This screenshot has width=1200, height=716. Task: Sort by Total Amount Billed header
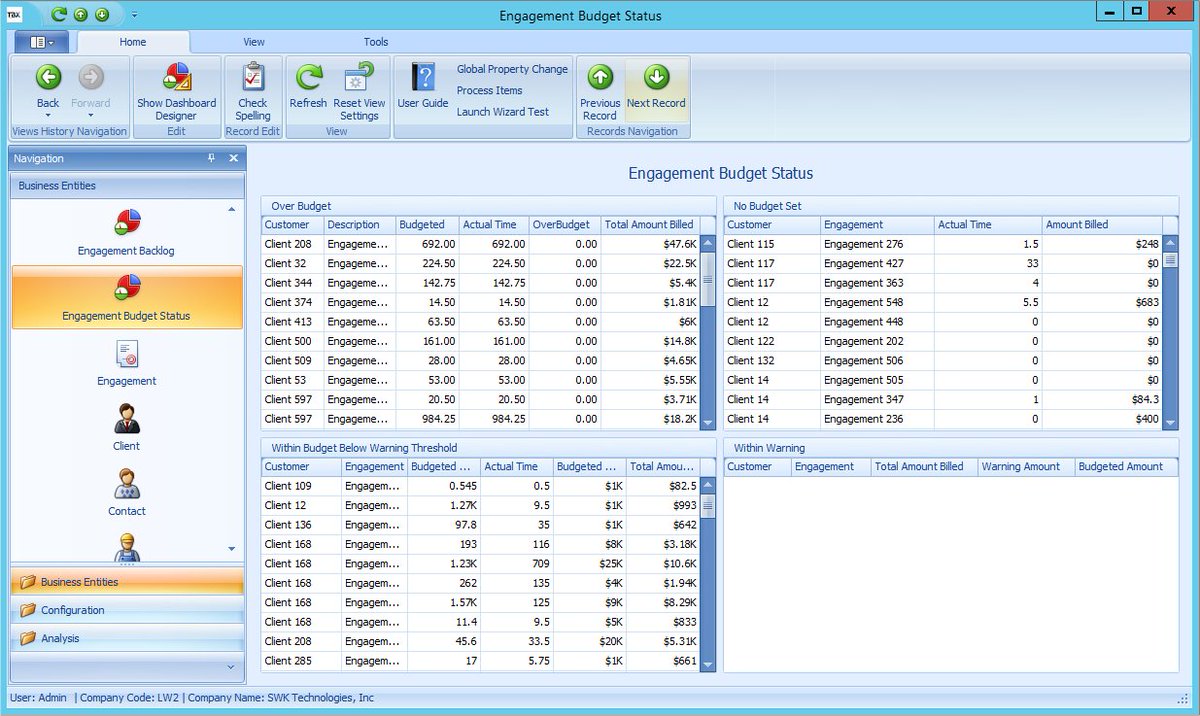650,225
